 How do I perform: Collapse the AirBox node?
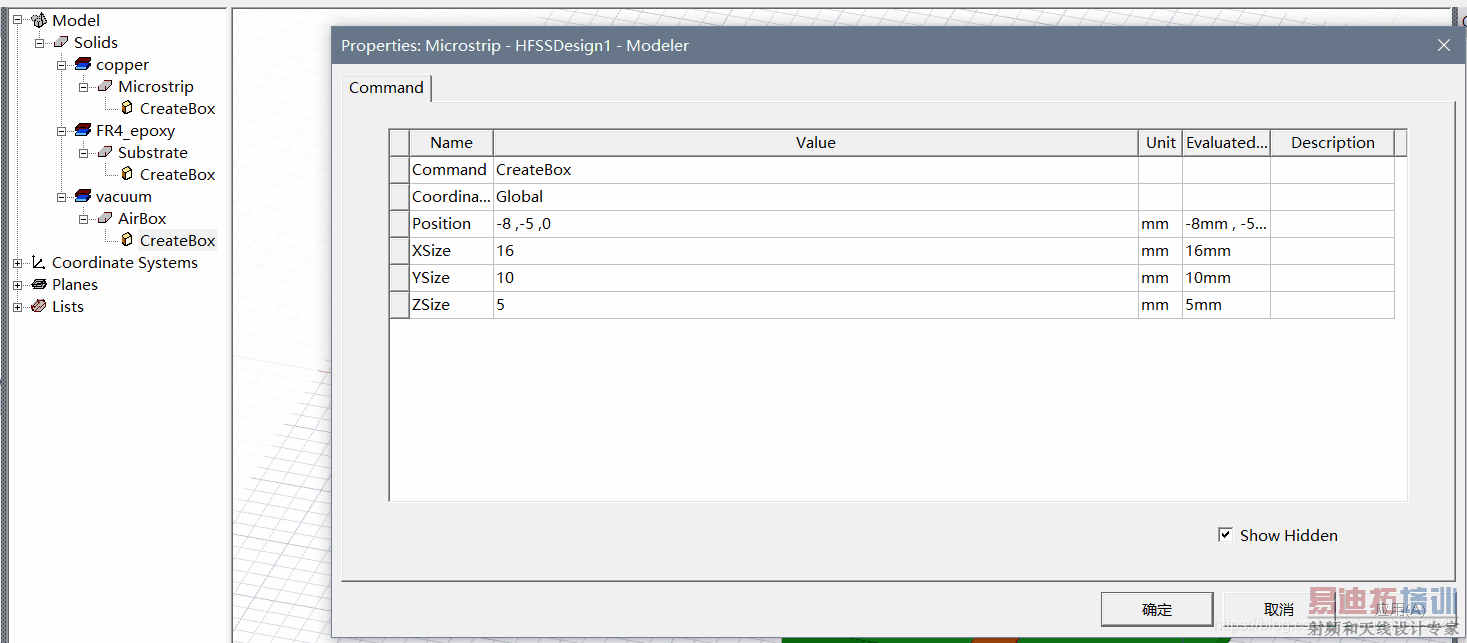(83, 218)
